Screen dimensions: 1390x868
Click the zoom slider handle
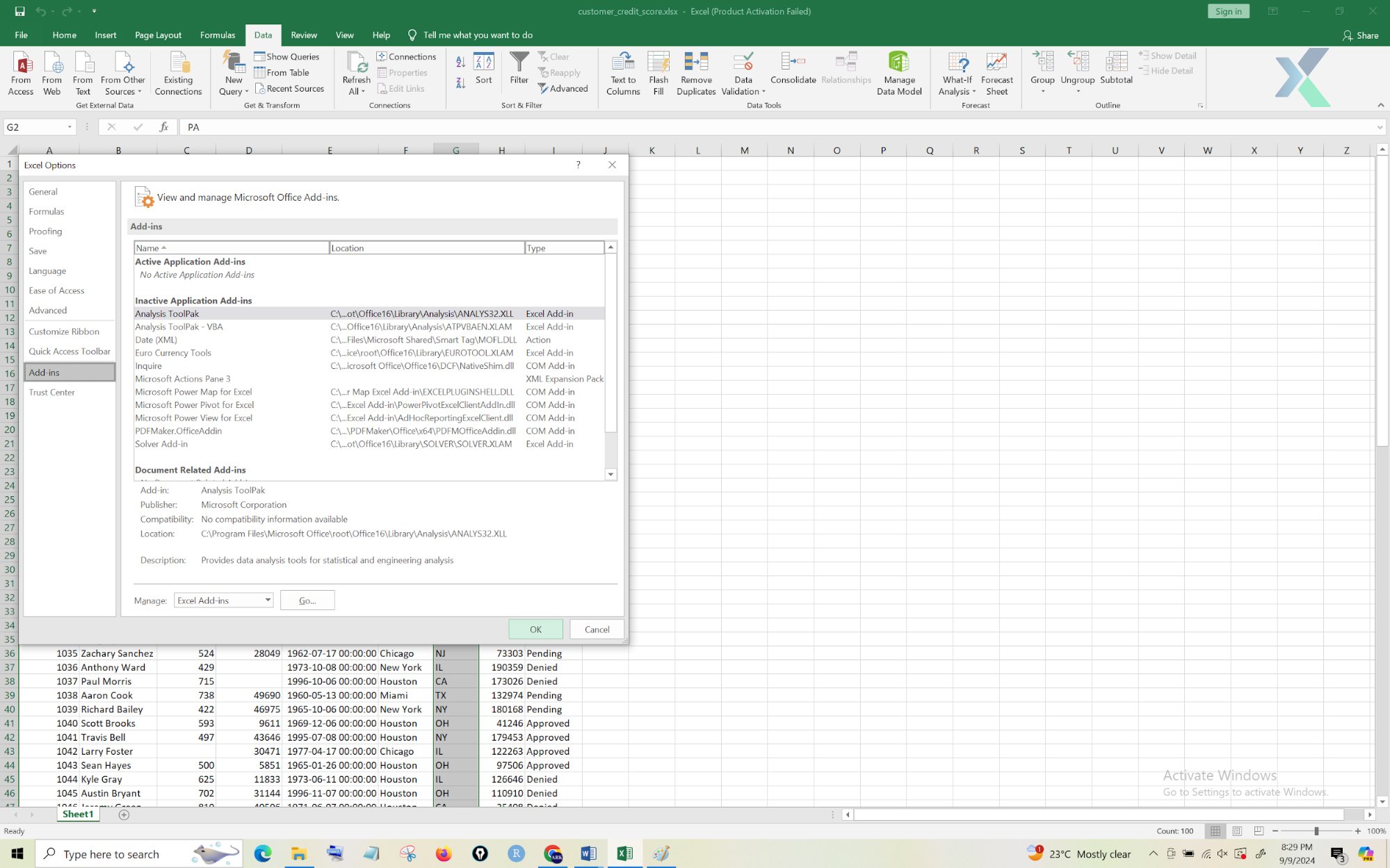coord(1316,831)
